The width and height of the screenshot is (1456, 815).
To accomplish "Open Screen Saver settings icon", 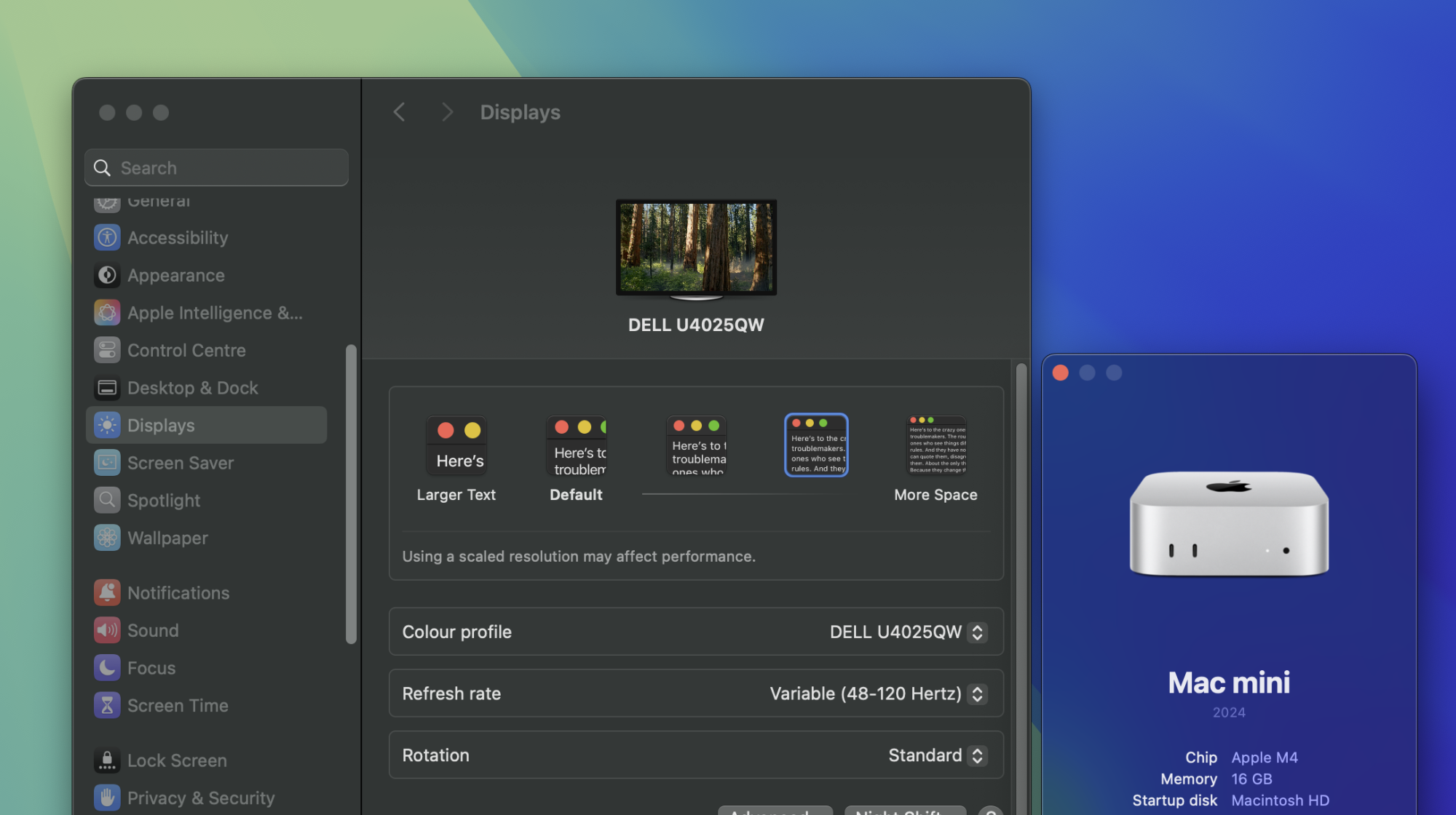I will [x=107, y=463].
